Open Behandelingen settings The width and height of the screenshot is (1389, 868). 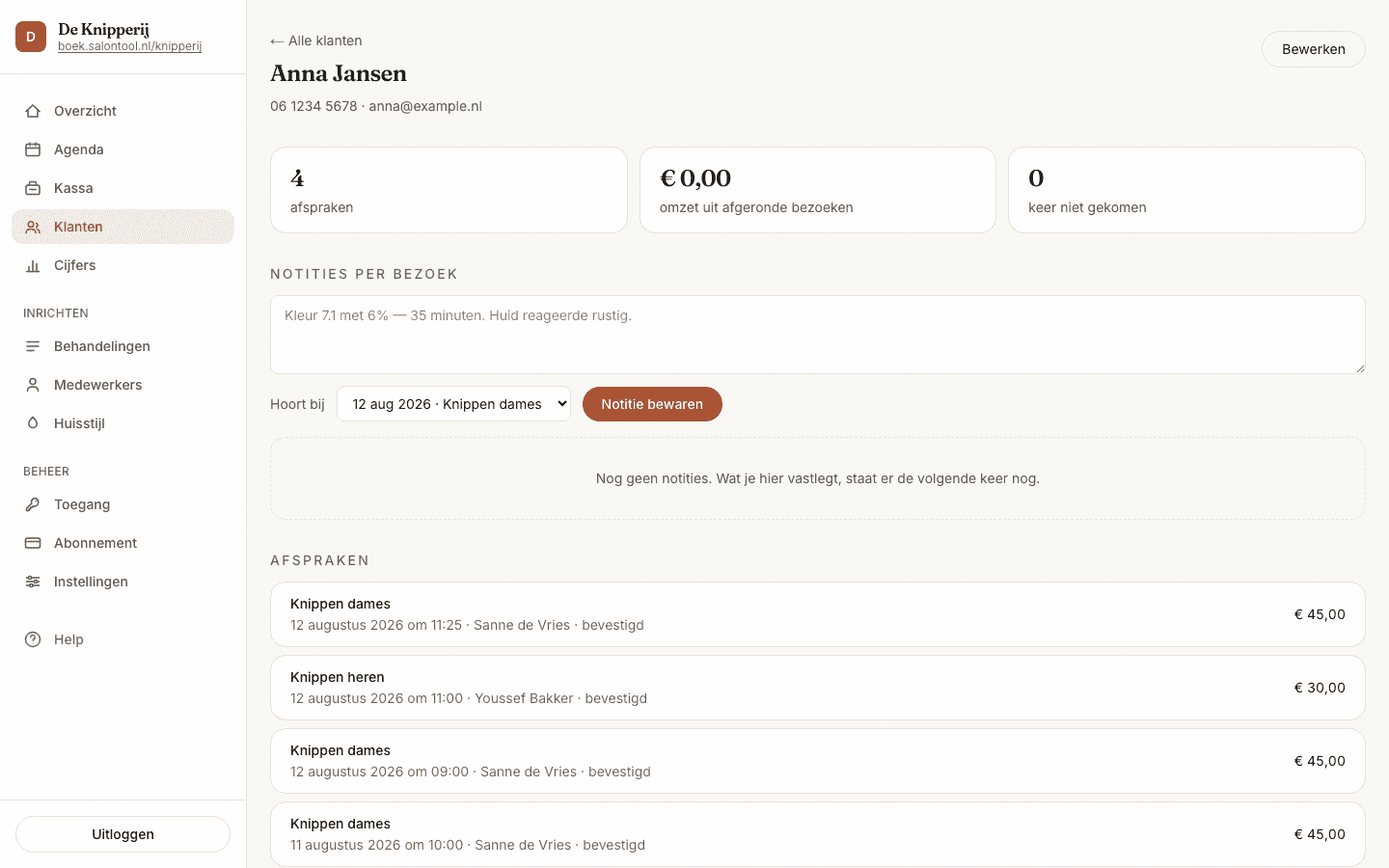[x=123, y=346]
